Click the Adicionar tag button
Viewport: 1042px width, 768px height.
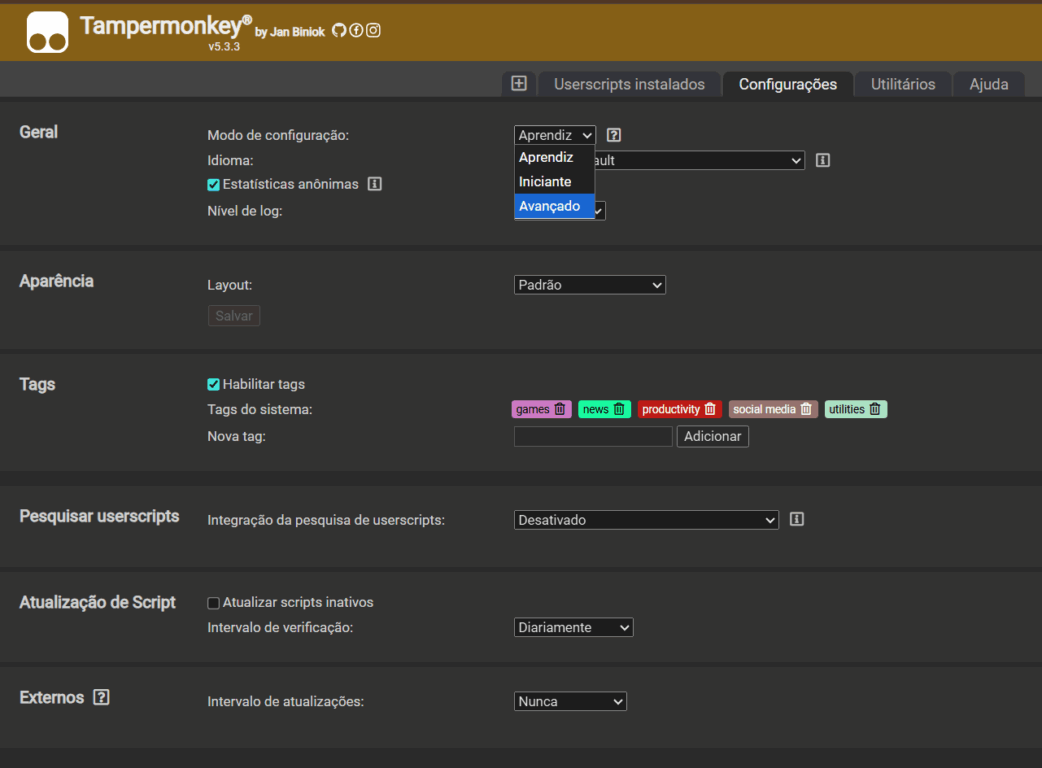coord(712,436)
